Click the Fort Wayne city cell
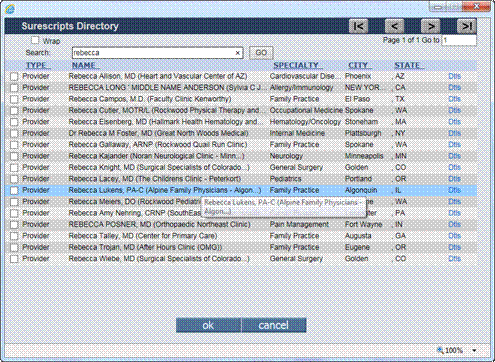This screenshot has width=495, height=362. point(363,224)
